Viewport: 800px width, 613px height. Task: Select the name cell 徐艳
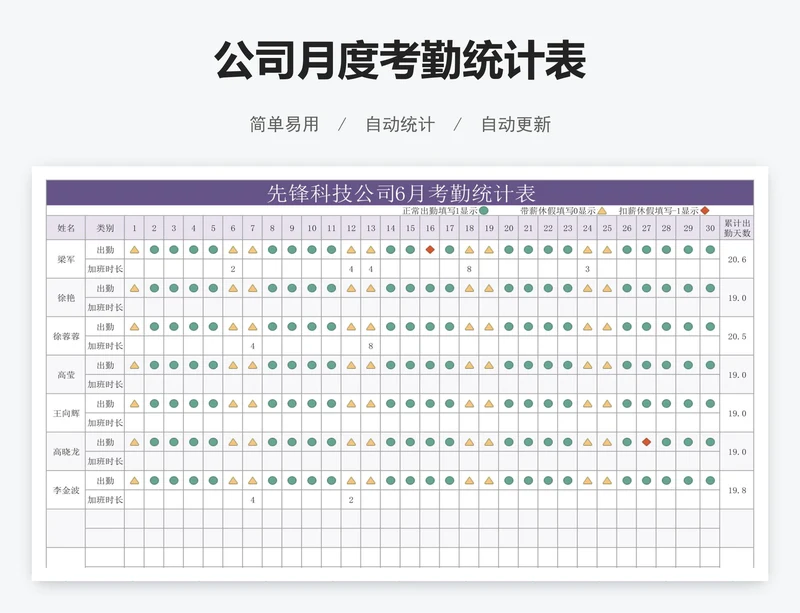point(66,298)
